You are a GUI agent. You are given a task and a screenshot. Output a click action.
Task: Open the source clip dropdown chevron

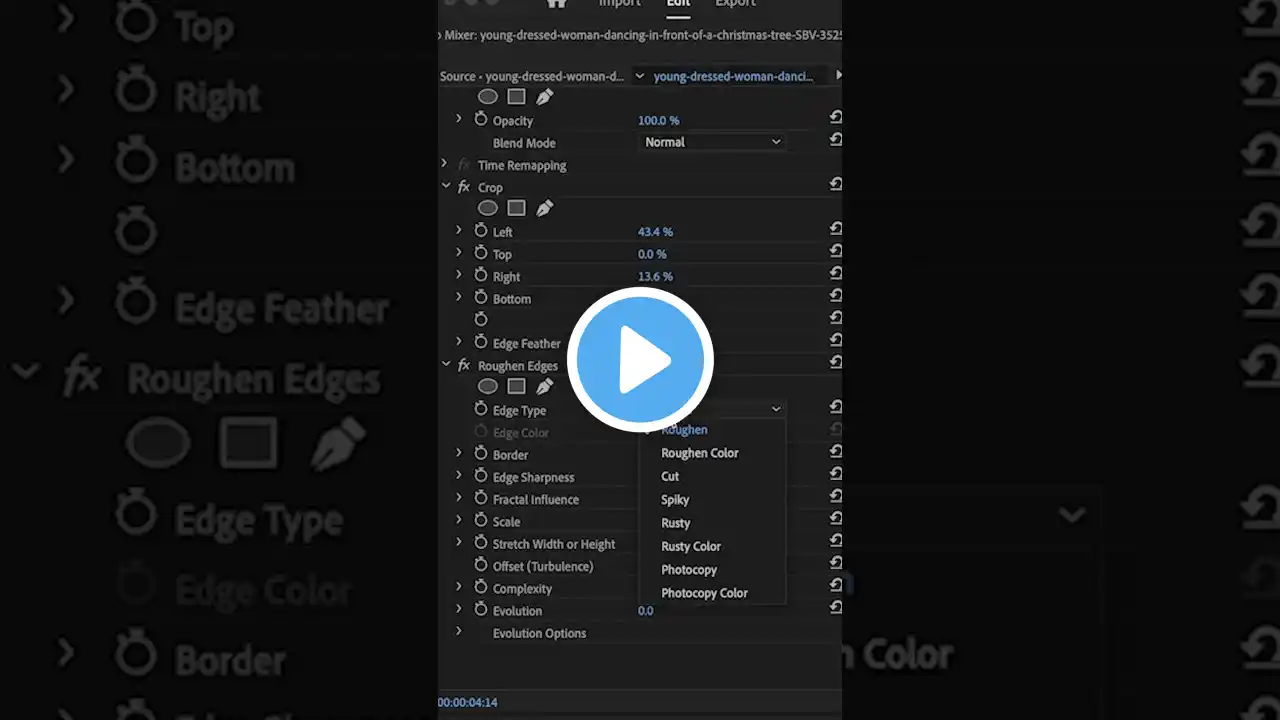(640, 76)
